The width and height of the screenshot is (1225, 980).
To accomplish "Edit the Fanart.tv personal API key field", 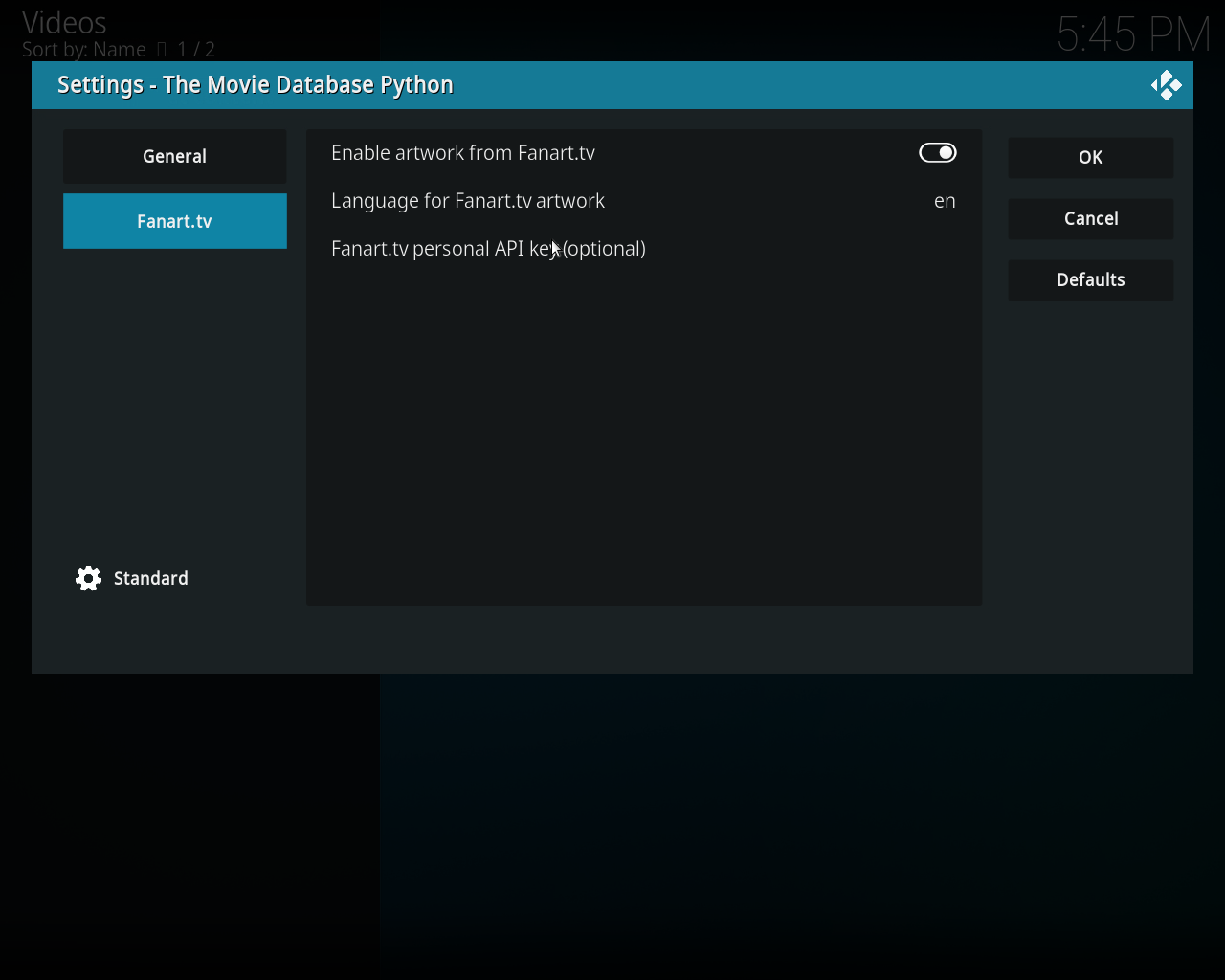I will click(644, 249).
